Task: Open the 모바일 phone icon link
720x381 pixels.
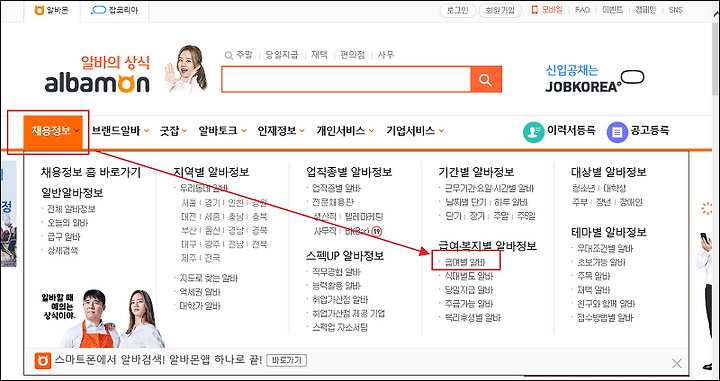Action: pos(546,10)
